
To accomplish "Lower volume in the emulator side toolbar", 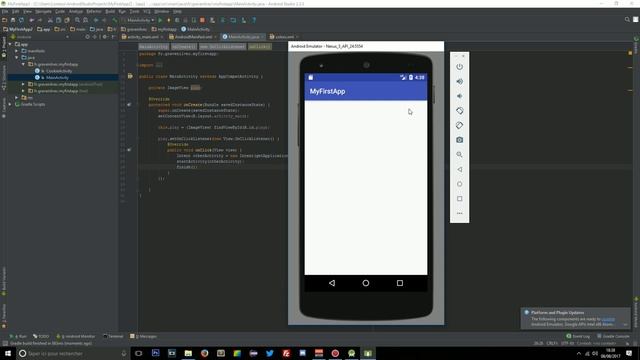I will pos(460,96).
